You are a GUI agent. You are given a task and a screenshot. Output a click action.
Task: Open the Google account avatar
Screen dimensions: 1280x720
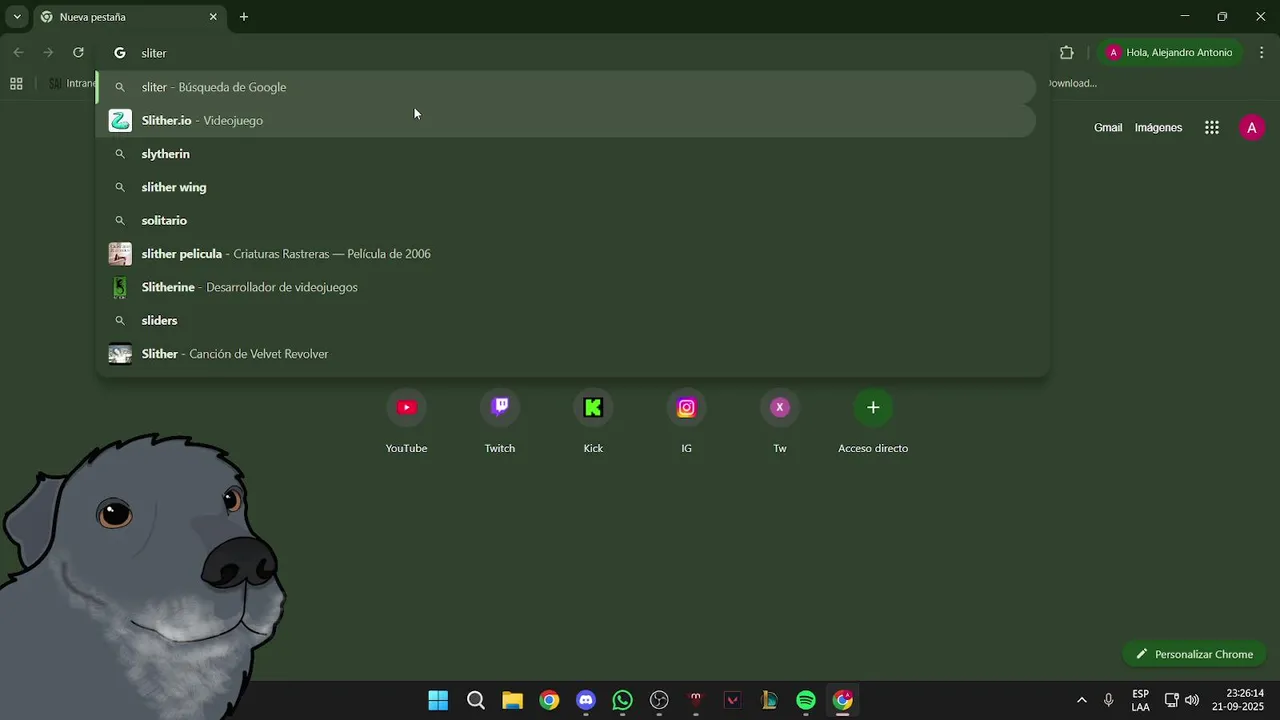pyautogui.click(x=1252, y=128)
